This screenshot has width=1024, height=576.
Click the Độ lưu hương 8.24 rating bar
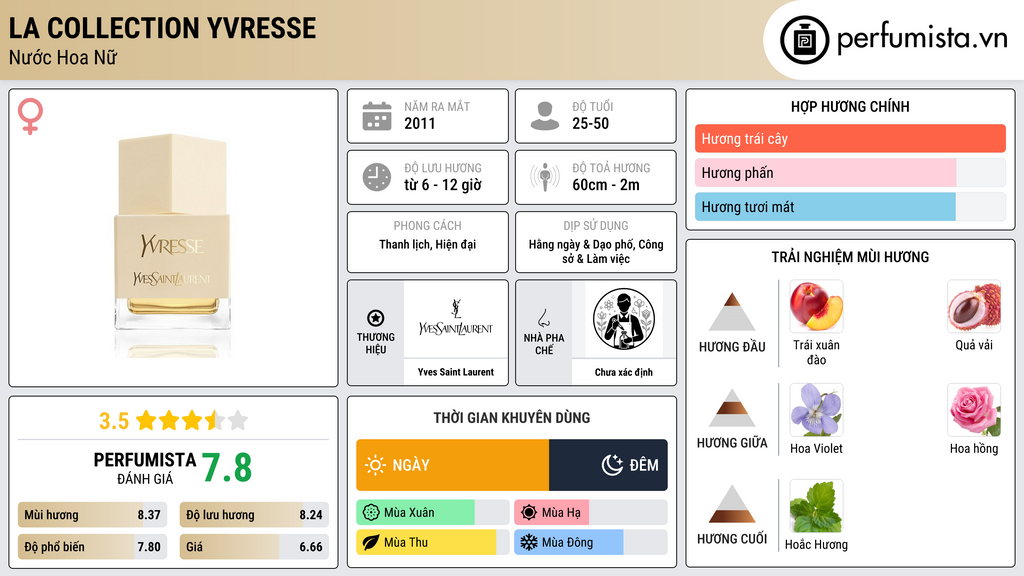pyautogui.click(x=254, y=515)
